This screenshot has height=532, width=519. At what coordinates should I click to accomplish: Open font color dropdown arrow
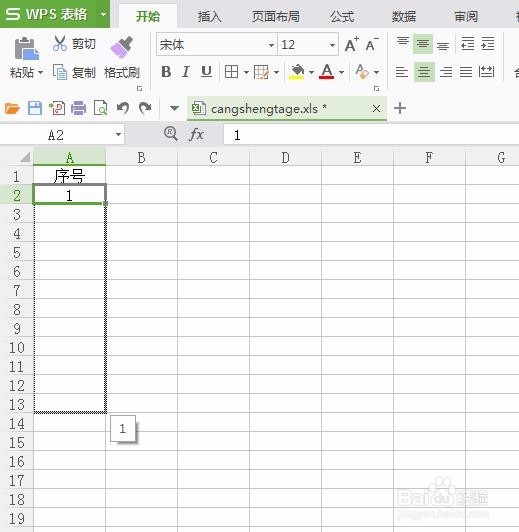[341, 72]
